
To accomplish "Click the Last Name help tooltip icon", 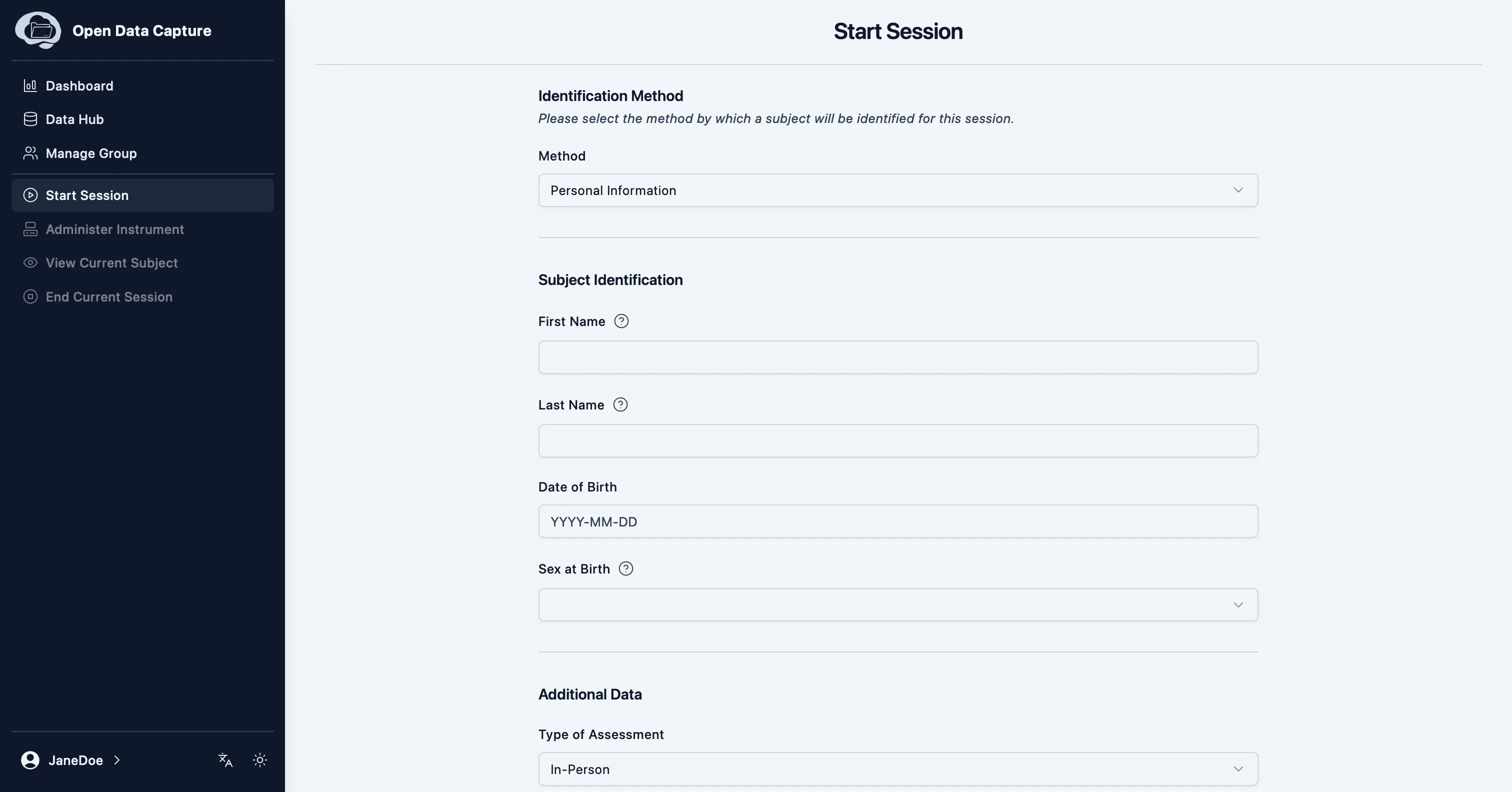I will tap(620, 405).
